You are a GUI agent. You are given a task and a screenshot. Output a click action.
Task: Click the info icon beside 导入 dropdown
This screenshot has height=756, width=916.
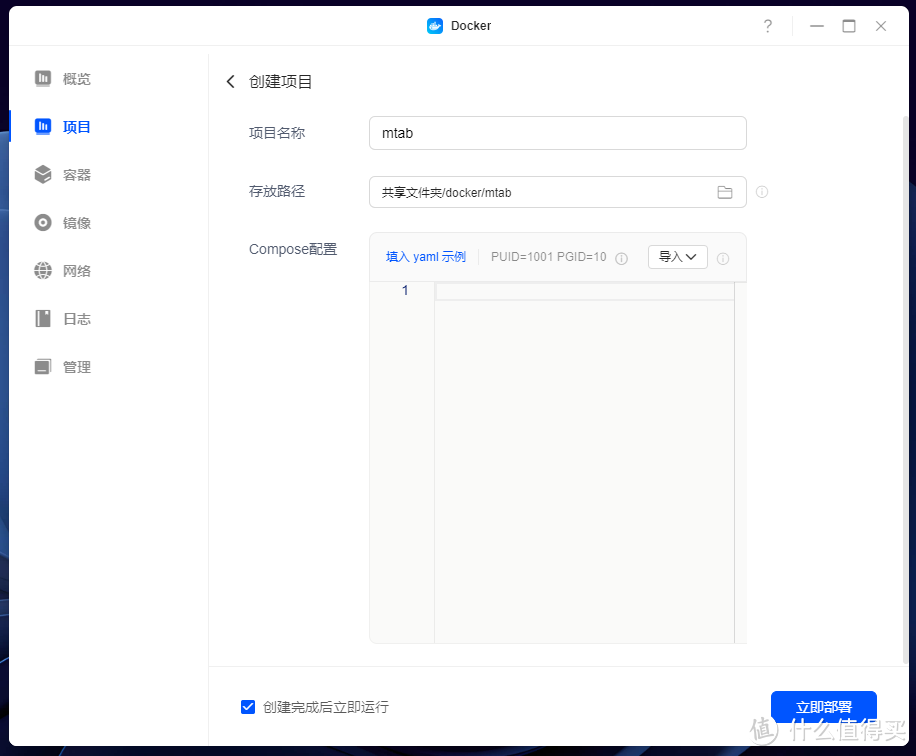723,257
